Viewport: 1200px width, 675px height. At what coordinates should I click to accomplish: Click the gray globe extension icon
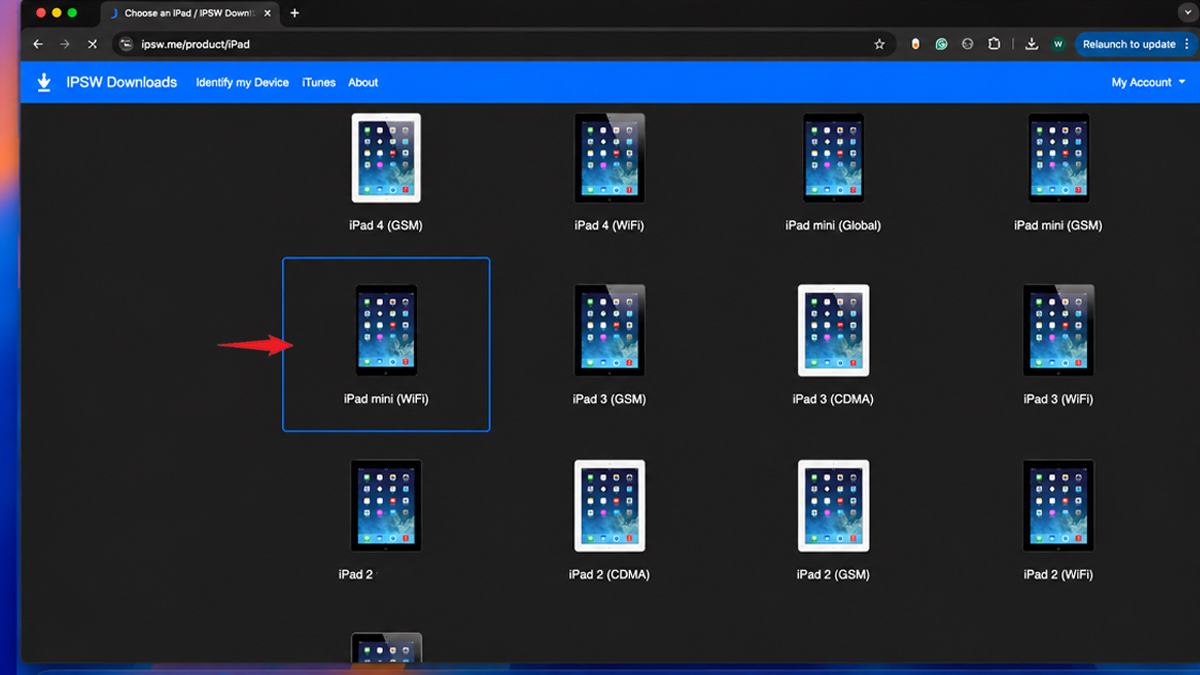tap(967, 44)
